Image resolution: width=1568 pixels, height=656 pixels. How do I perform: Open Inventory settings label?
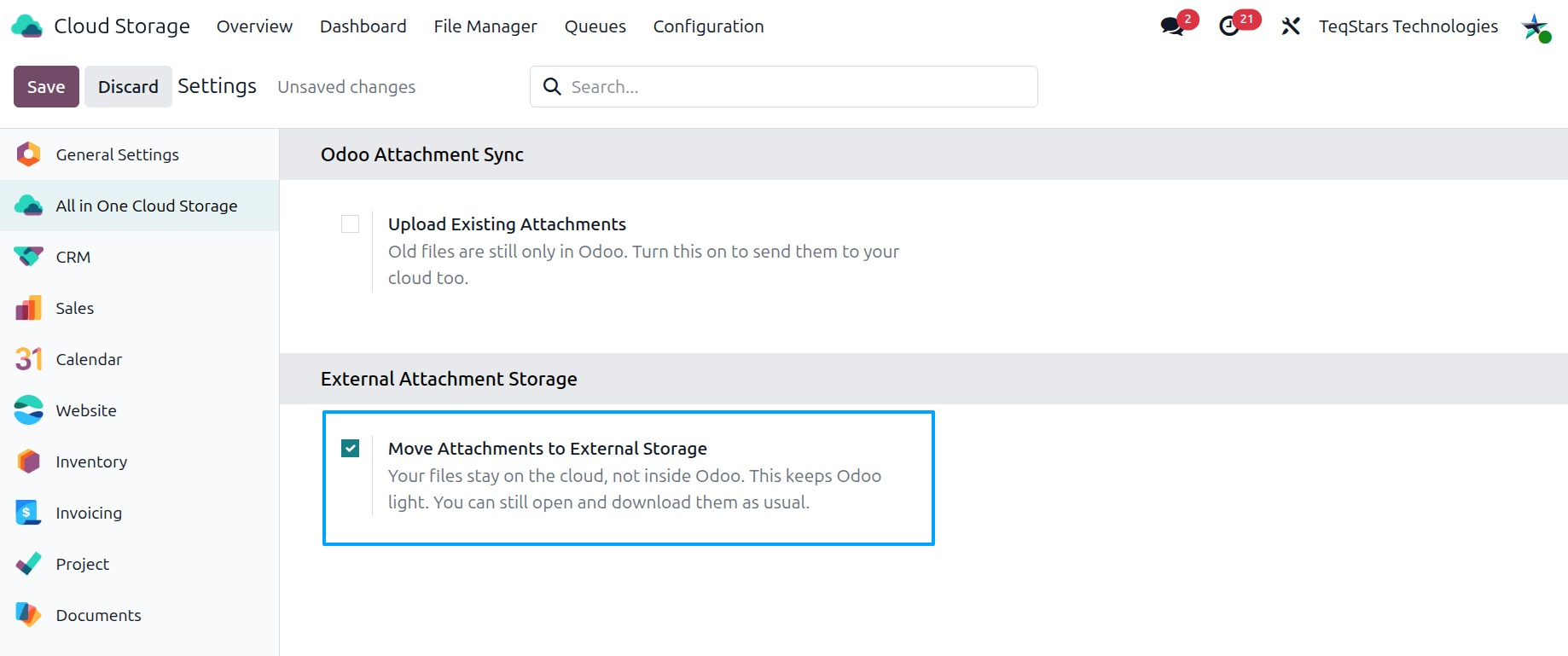[91, 462]
